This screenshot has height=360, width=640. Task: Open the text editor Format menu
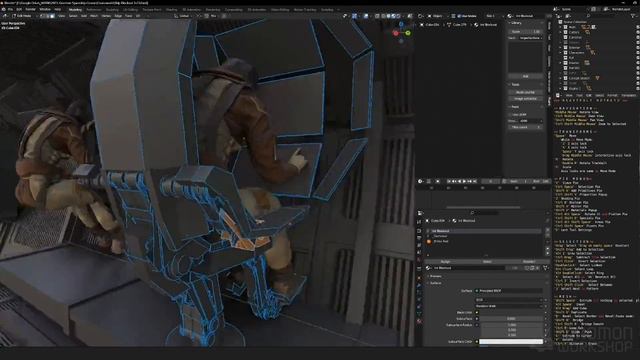(612, 96)
